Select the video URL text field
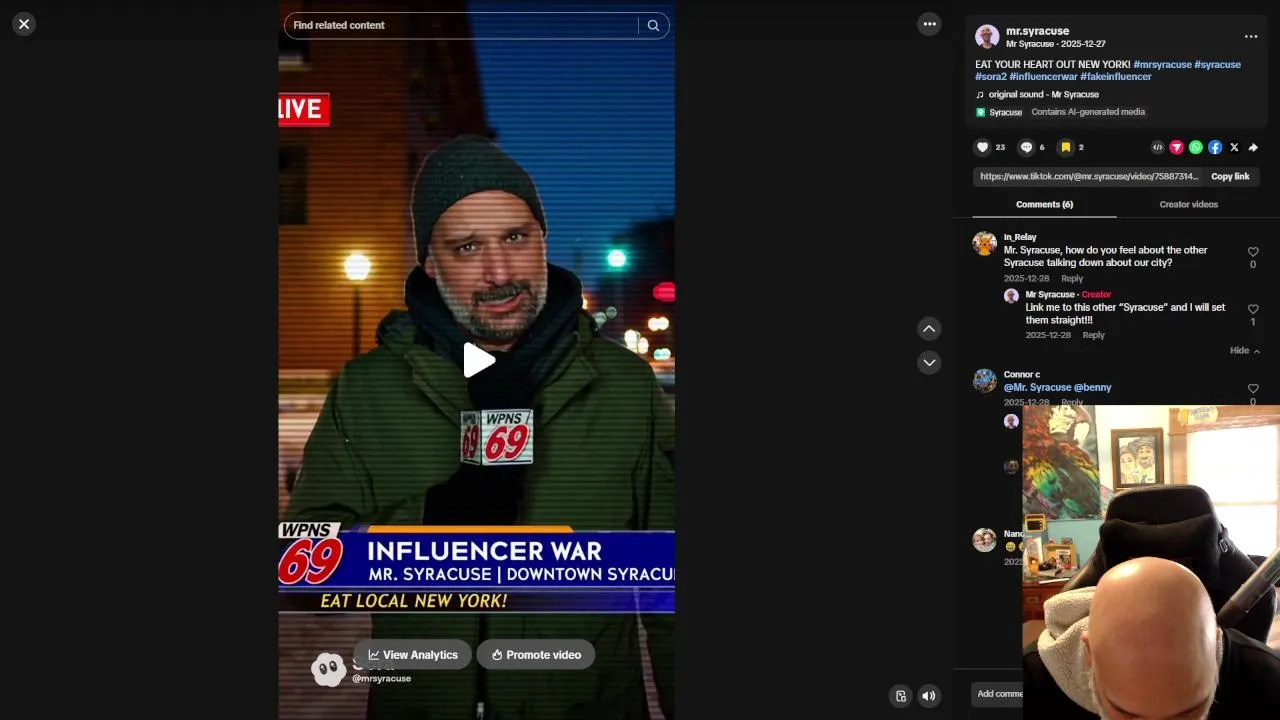 point(1088,177)
